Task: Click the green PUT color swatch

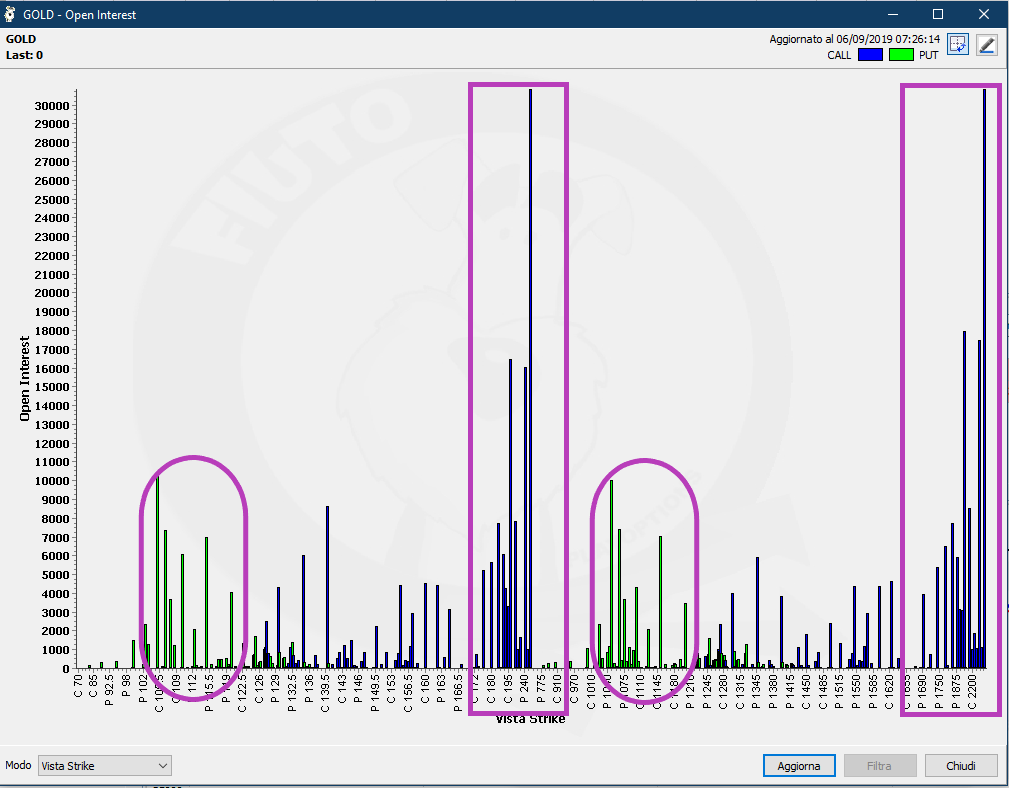Action: point(901,55)
